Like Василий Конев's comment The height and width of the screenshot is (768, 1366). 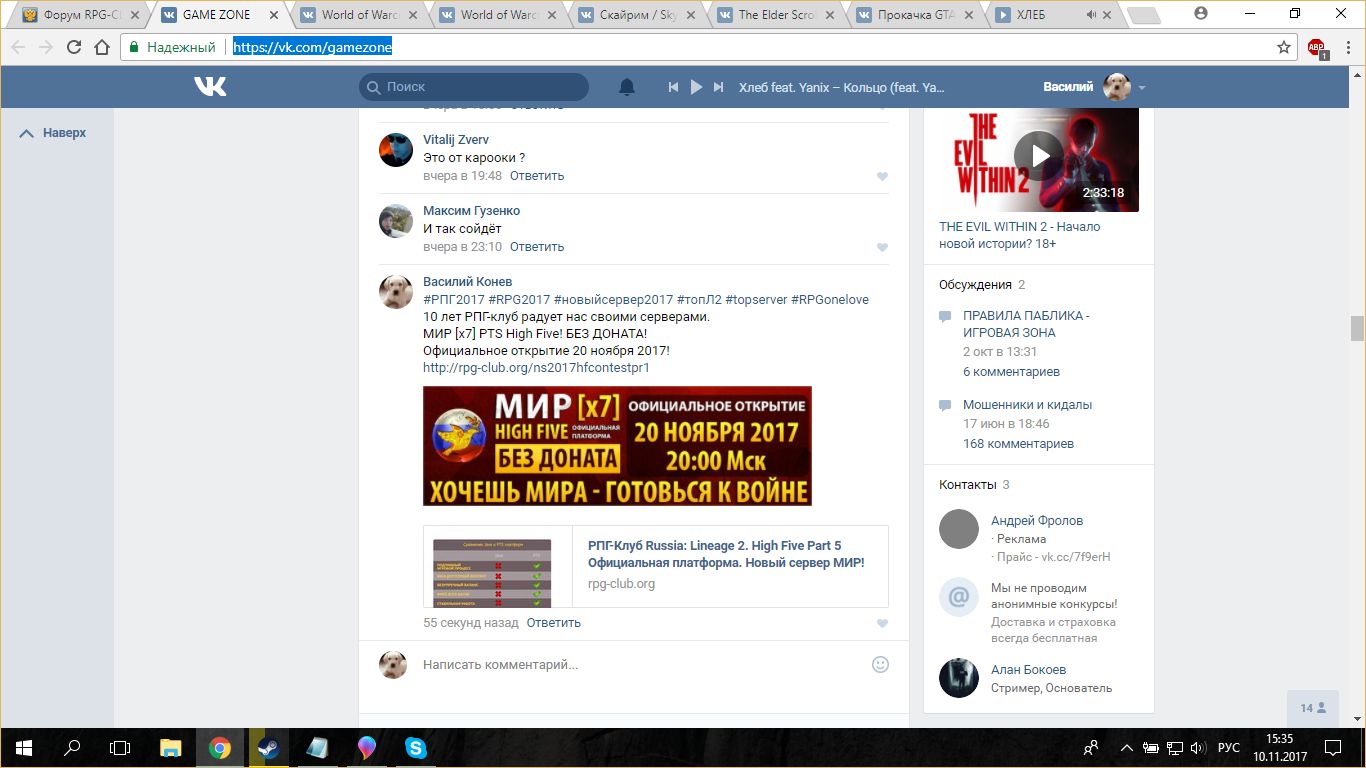click(x=882, y=623)
